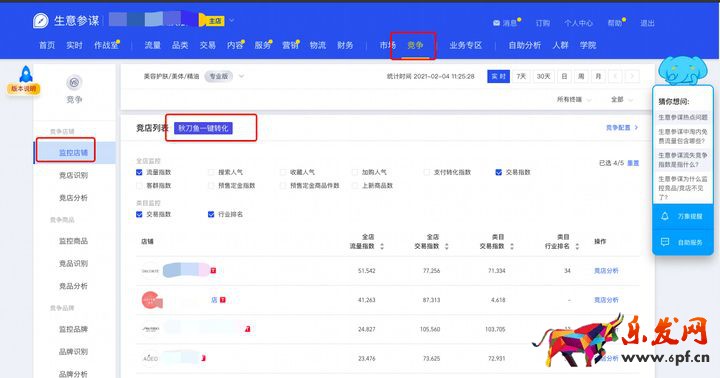Expand the 主店 shop switch dropdown
This screenshot has height=378, width=720.
[x=232, y=20]
